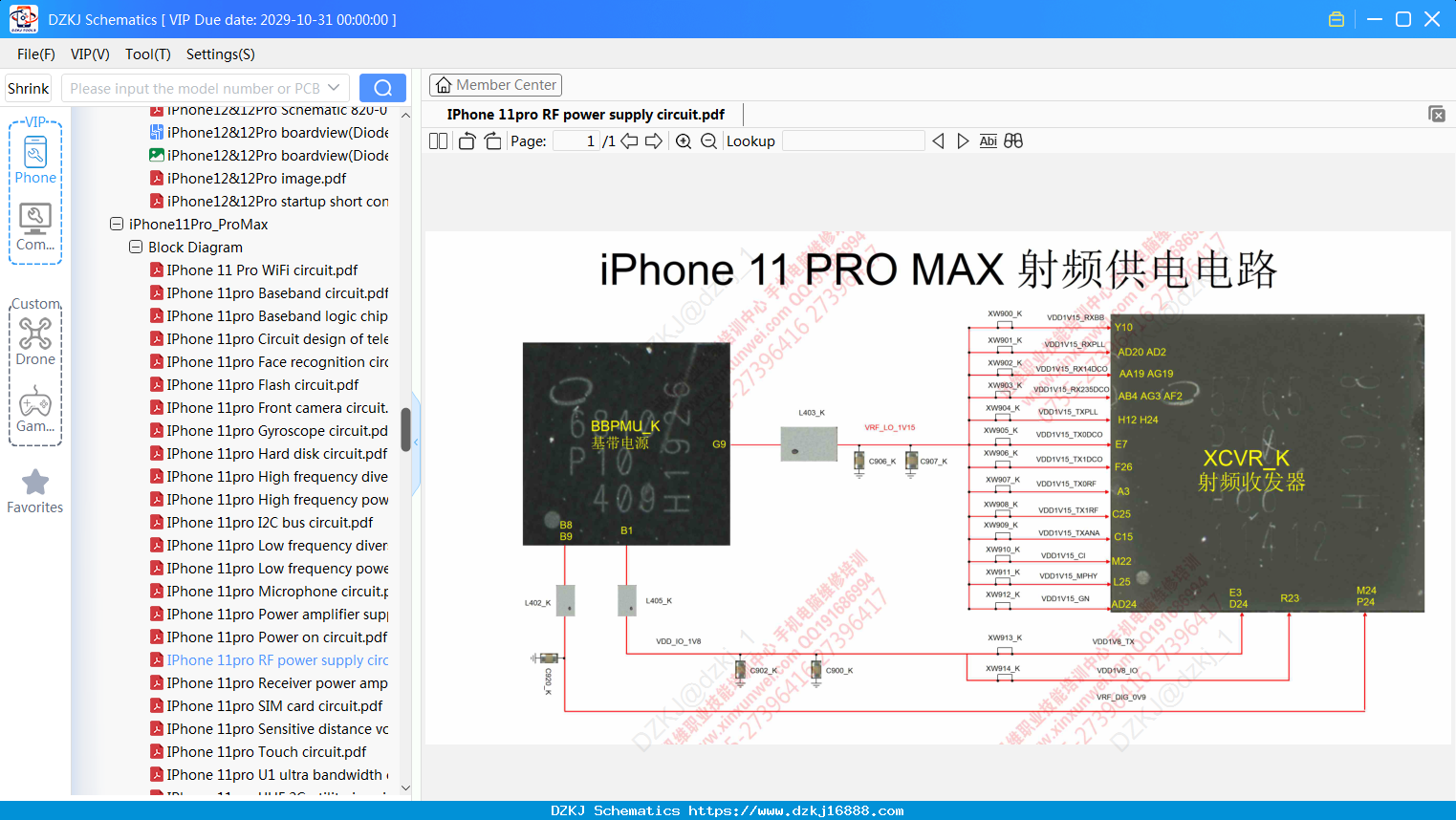Image resolution: width=1456 pixels, height=820 pixels.
Task: Go to previous page arrow
Action: coord(629,141)
